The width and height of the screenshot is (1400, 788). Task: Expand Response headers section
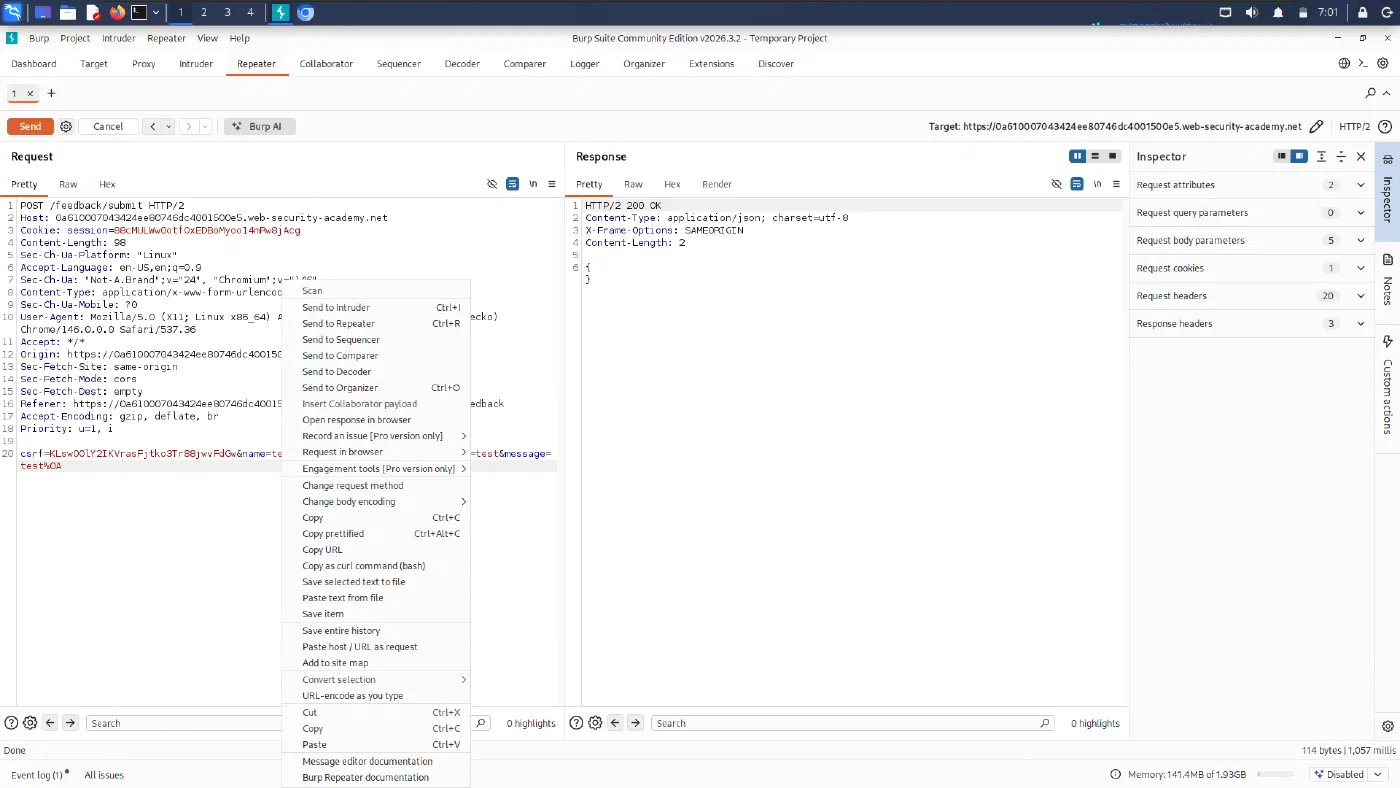coord(1251,324)
